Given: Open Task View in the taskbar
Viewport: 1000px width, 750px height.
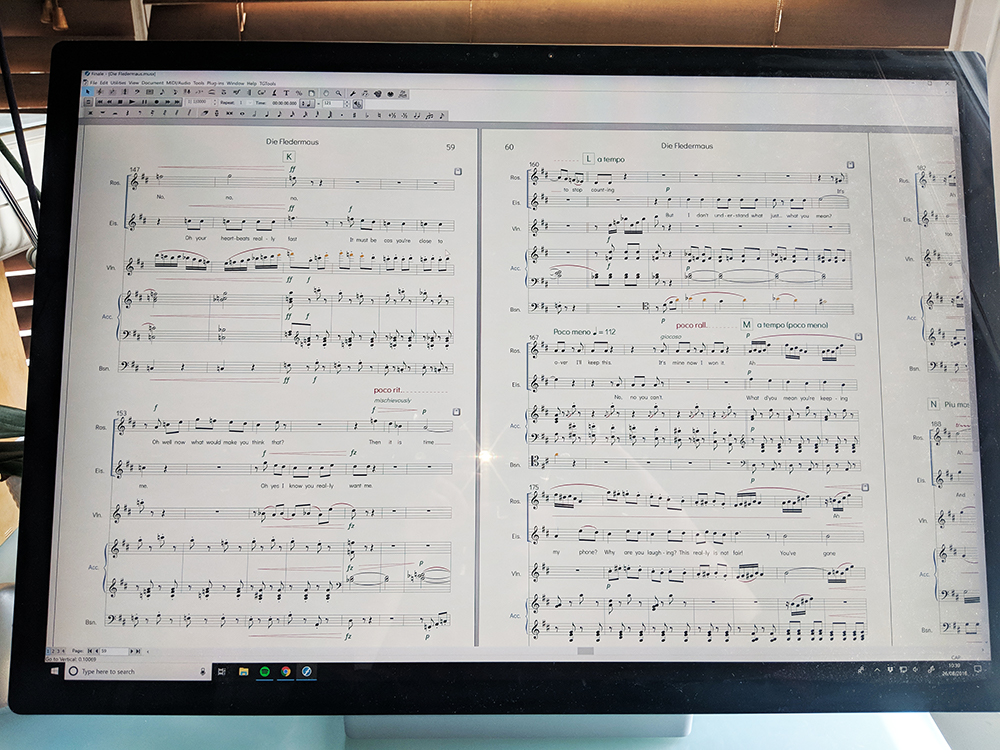Looking at the screenshot, I should click(x=221, y=672).
